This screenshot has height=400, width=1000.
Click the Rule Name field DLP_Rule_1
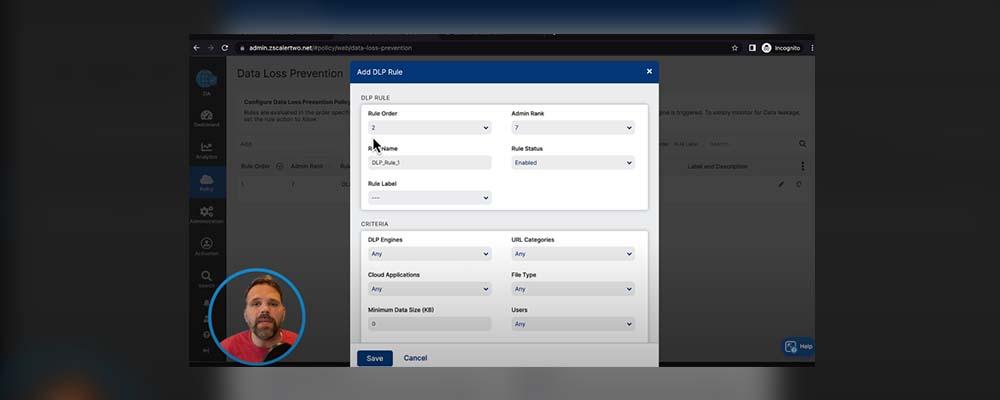pyautogui.click(x=429, y=163)
